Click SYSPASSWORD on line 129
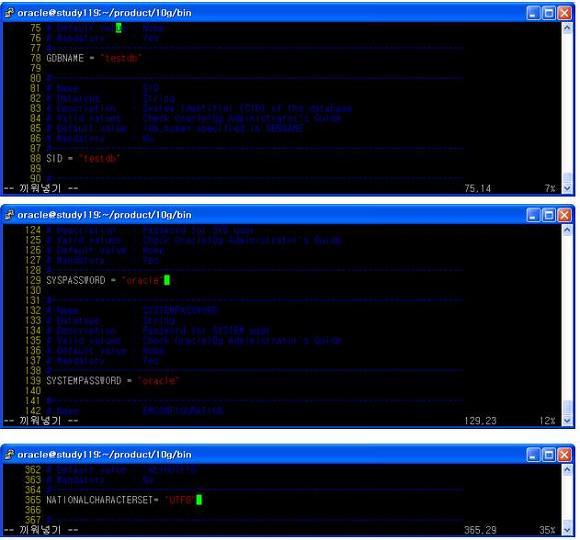The width and height of the screenshot is (580, 540). [75, 280]
